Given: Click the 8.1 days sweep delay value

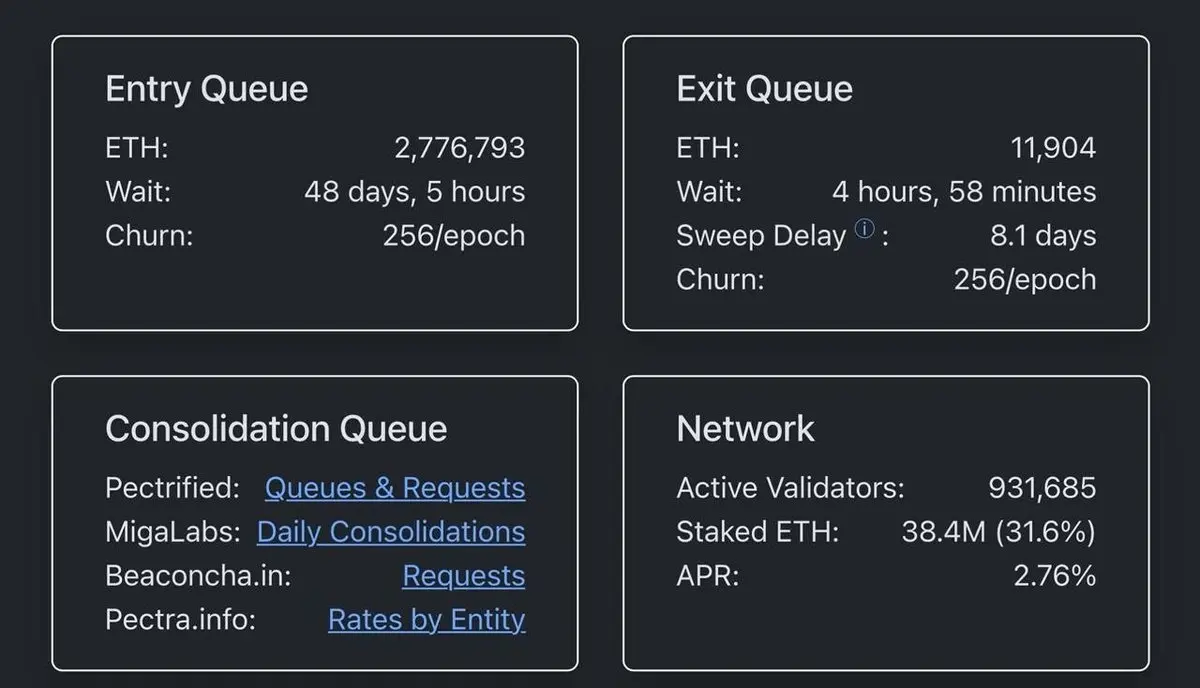Looking at the screenshot, I should coord(1043,236).
